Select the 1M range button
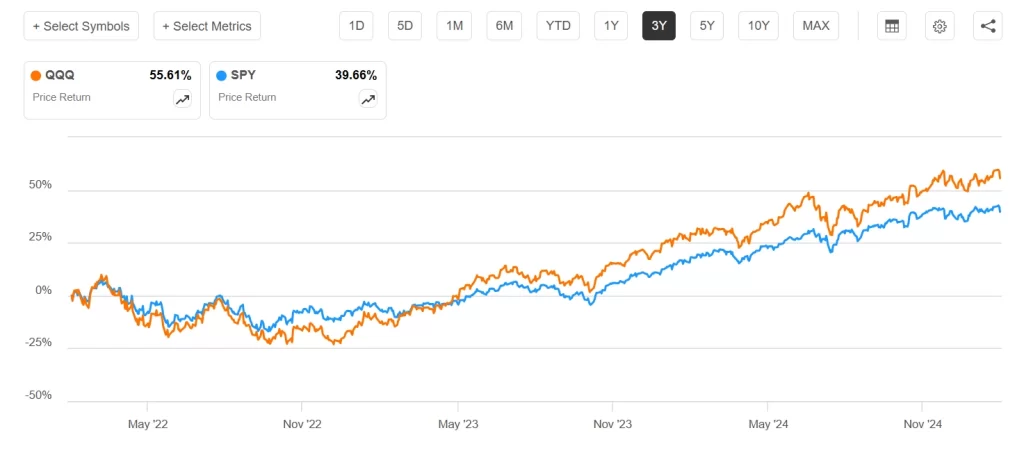 (x=455, y=26)
